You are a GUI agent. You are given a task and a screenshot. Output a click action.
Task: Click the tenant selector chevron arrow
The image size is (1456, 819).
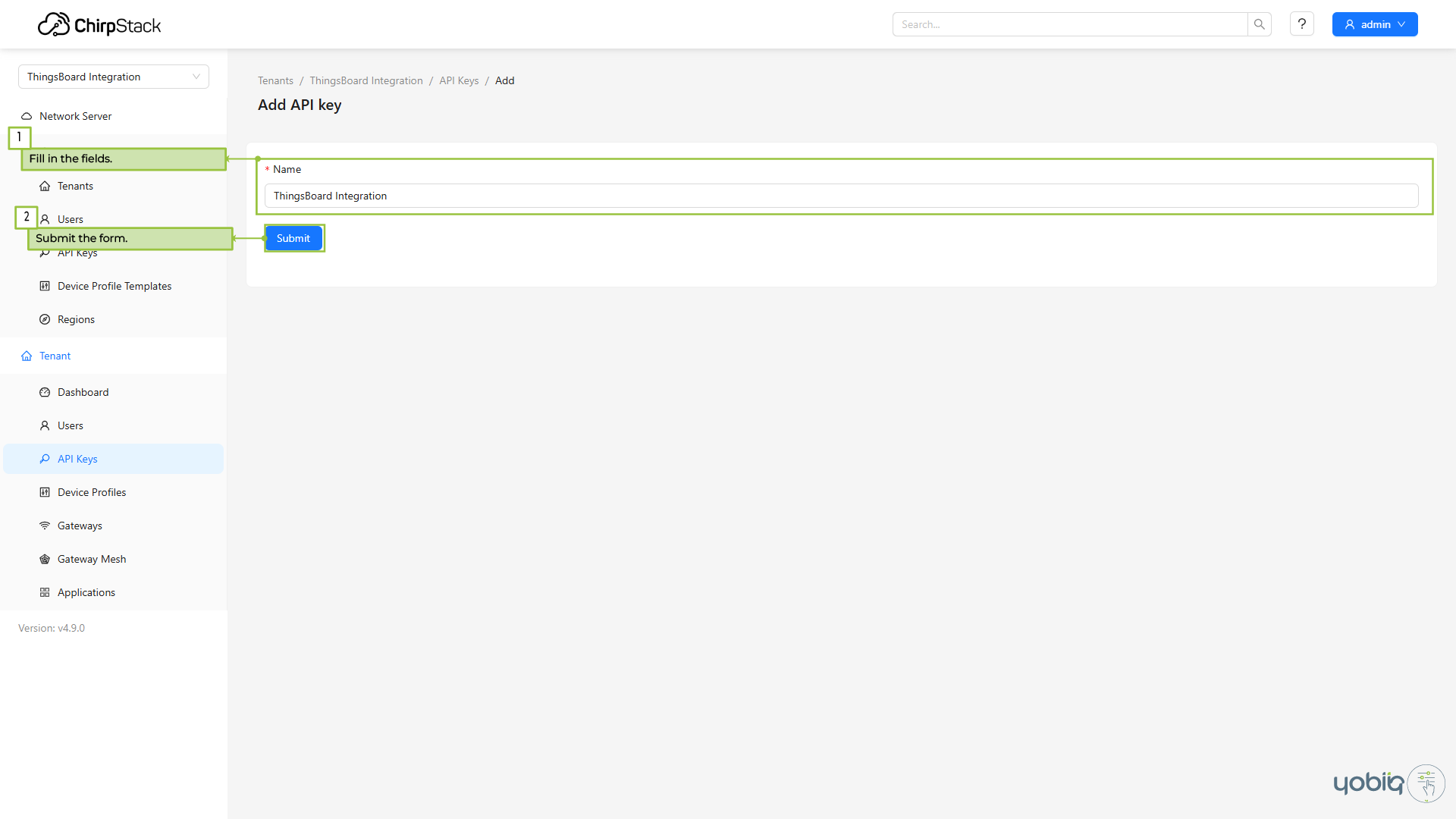point(196,77)
